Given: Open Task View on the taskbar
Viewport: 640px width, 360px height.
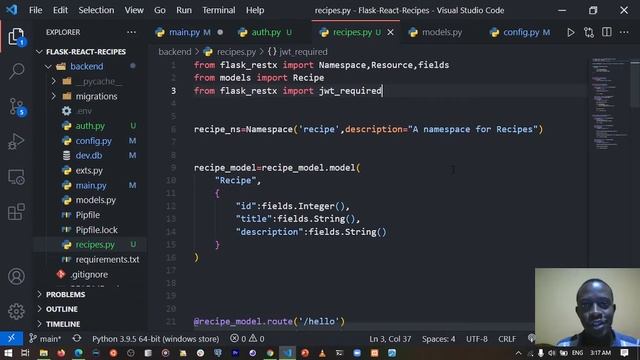Looking at the screenshot, I should pyautogui.click(x=25, y=353).
